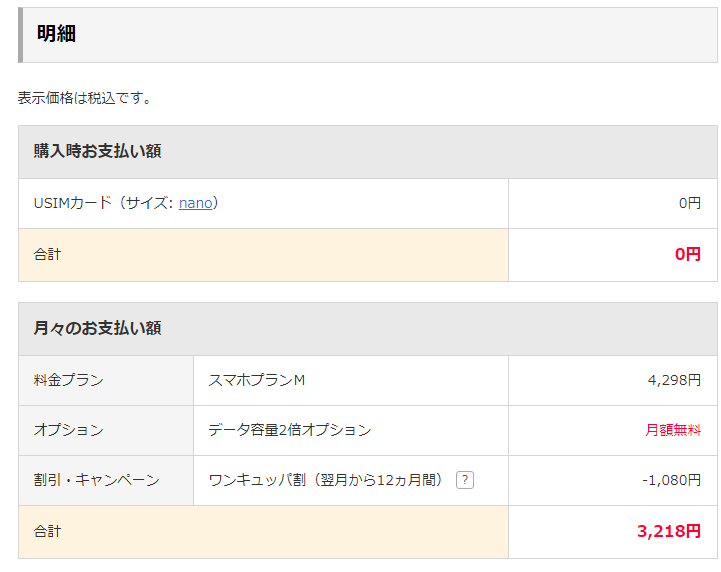The image size is (721, 572).
Task: Click the purchase total 0円 in red
Action: 688,254
